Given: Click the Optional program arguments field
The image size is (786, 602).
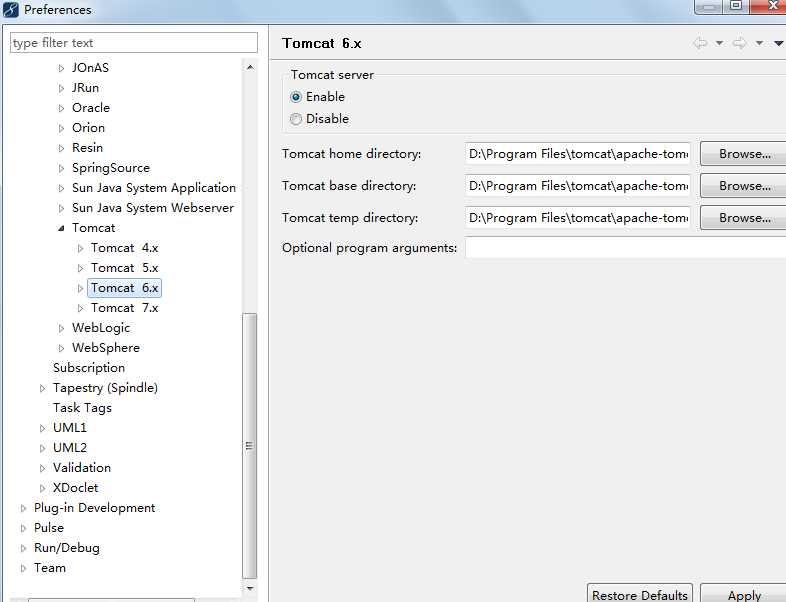Looking at the screenshot, I should pos(625,248).
